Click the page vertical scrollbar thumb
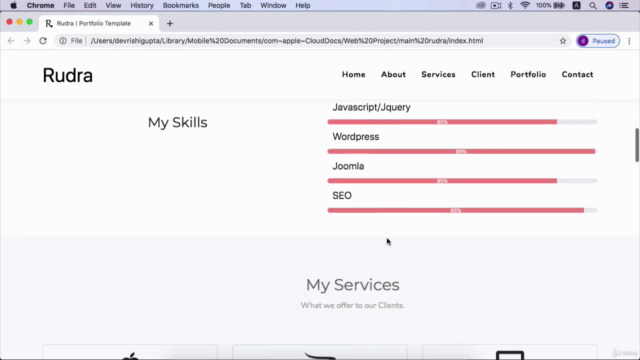Screen dimensions: 640x360 tap(637, 145)
